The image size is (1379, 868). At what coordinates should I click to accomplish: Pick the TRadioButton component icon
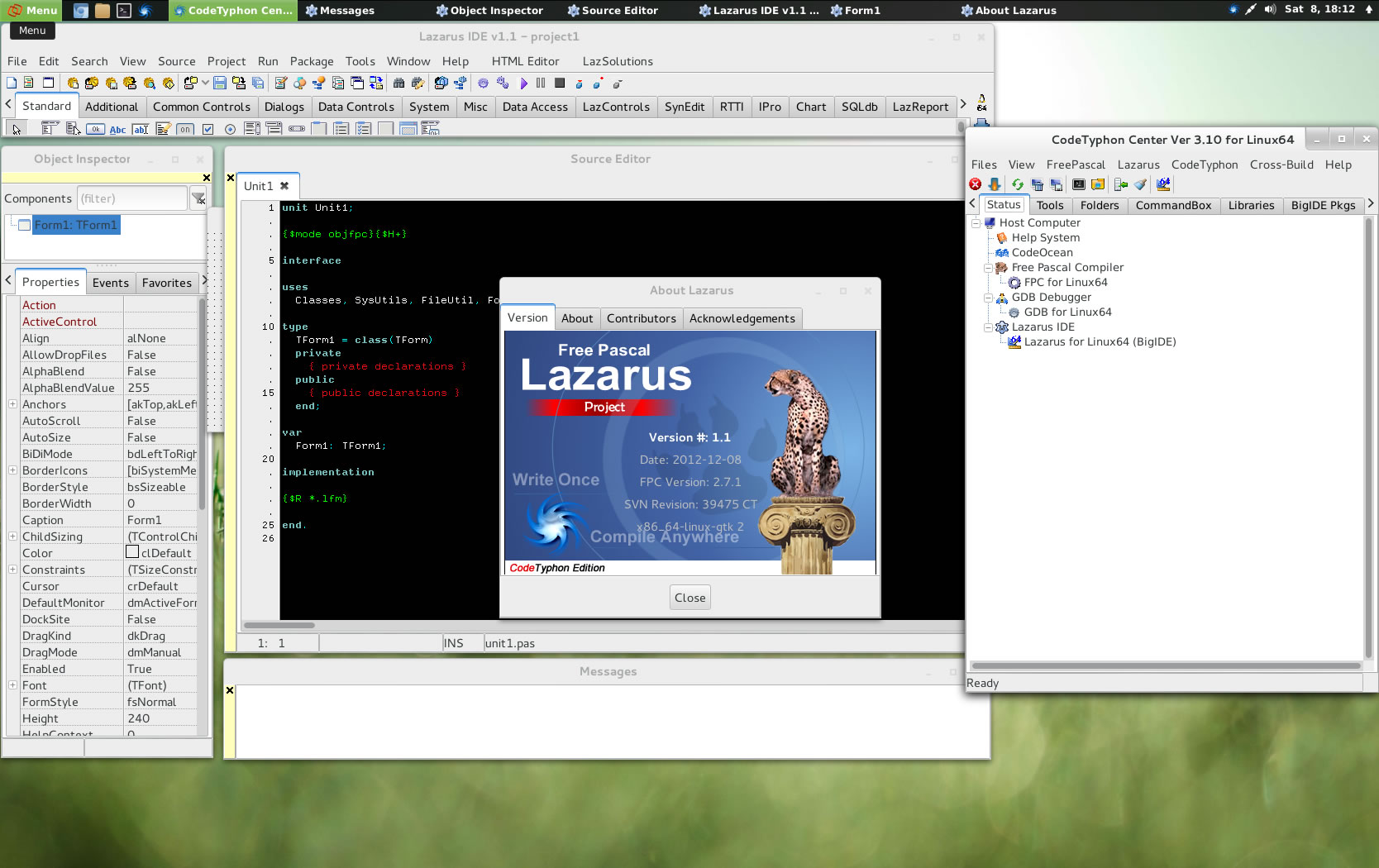pos(230,129)
